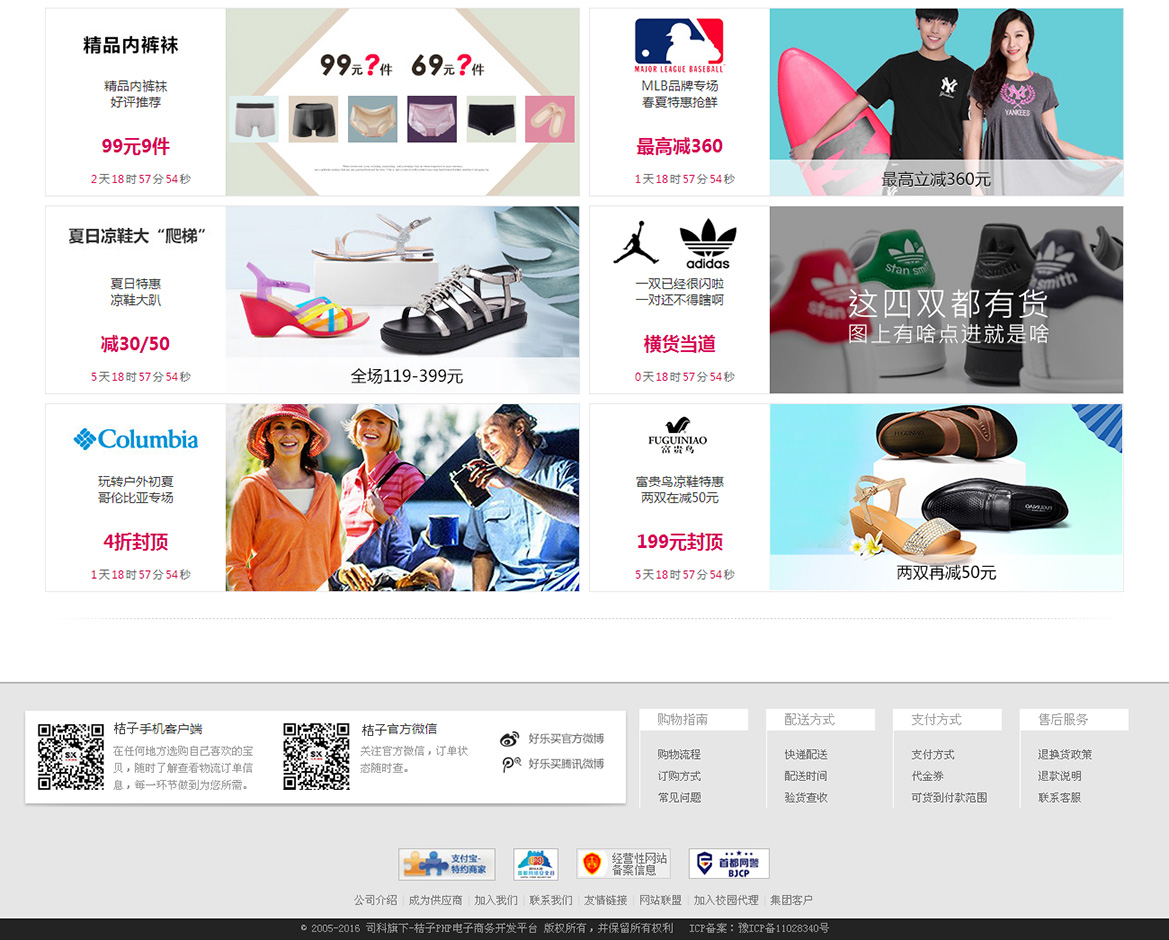
Task: Click the ICP备案 number in the footer
Action: coord(759,929)
